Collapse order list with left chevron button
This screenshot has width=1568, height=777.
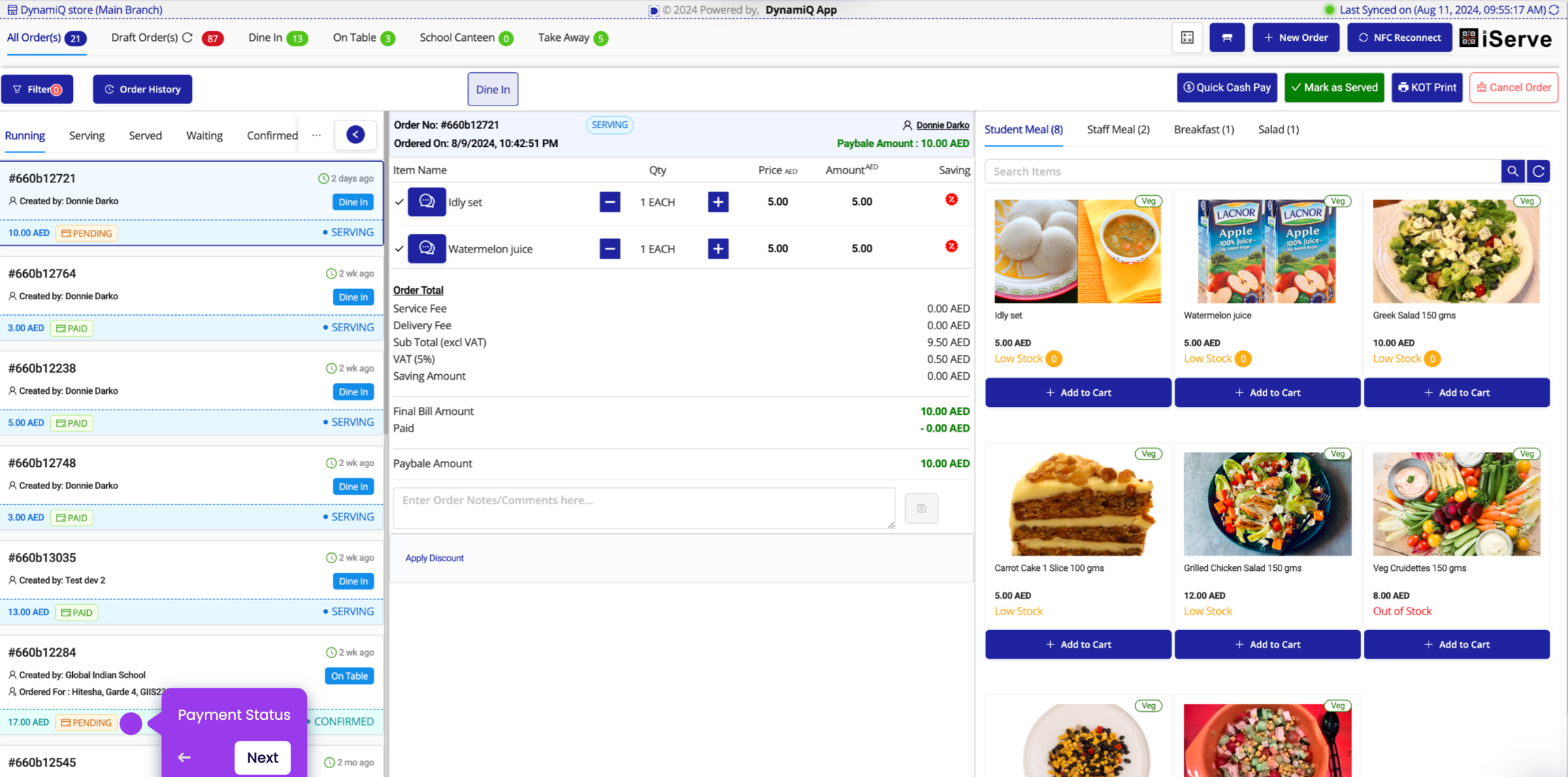[355, 135]
